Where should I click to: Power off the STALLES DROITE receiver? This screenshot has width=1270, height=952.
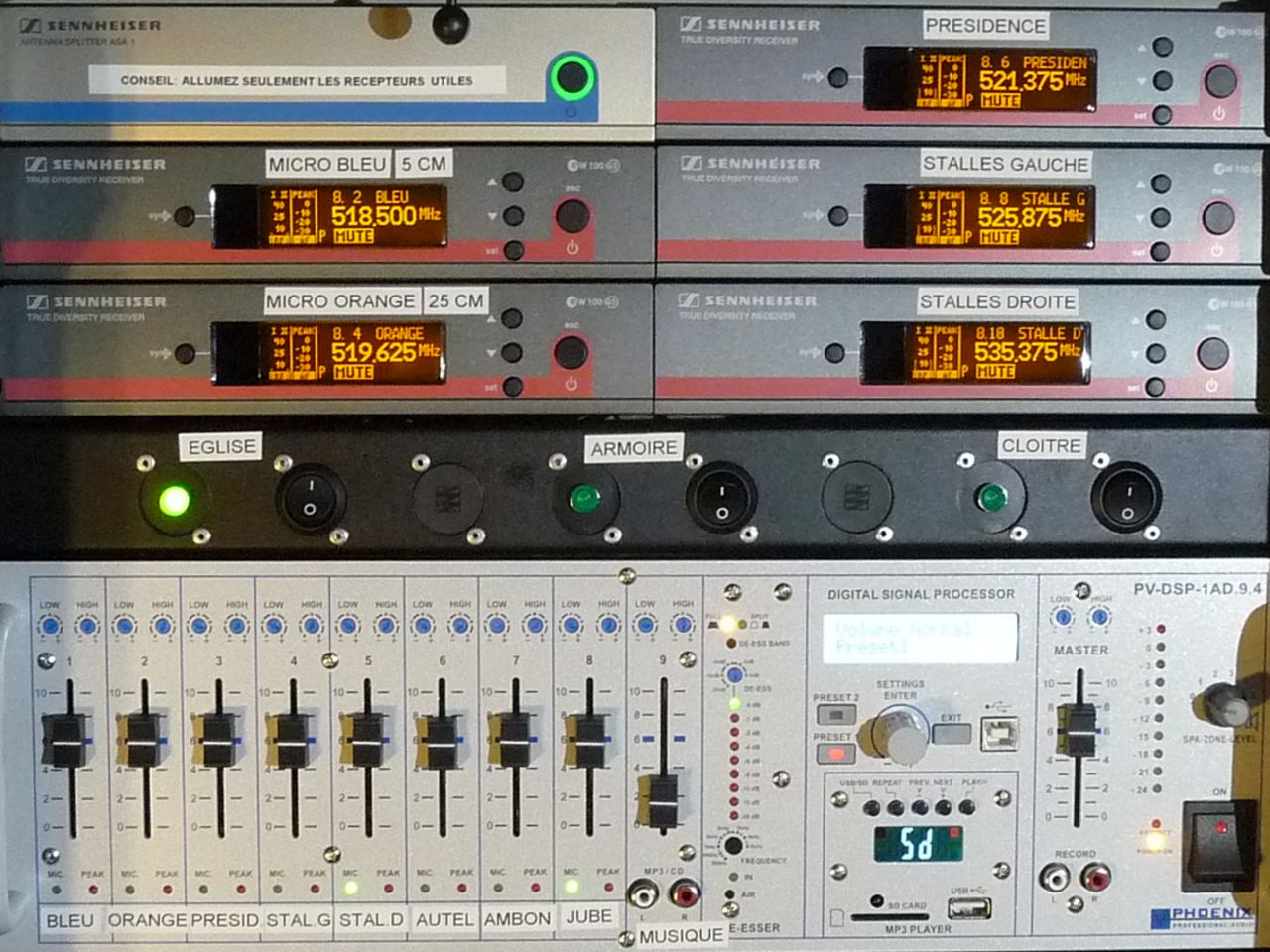click(1212, 354)
